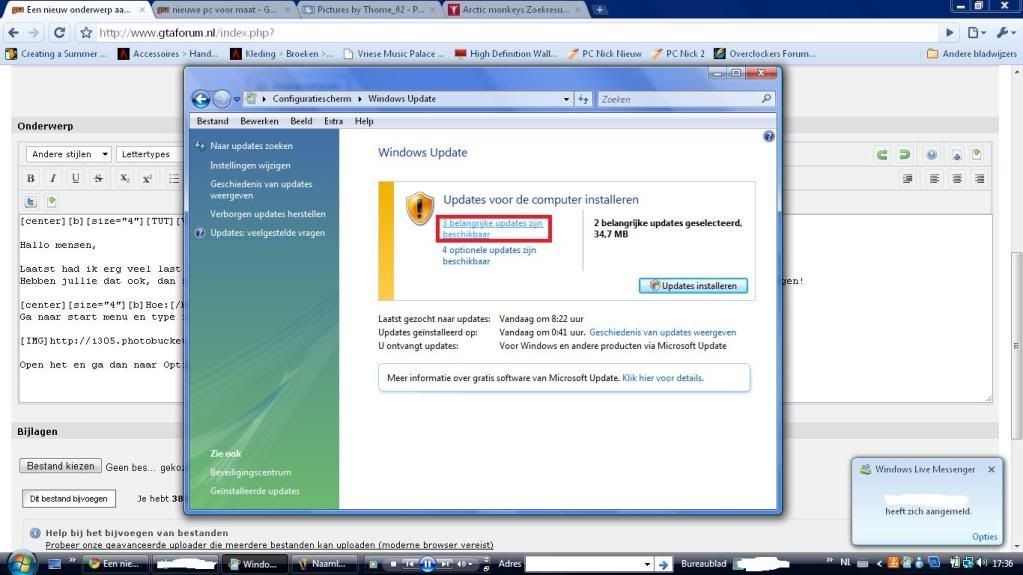
Task: Toggle underline formatting in the forum editor
Action: pyautogui.click(x=76, y=178)
